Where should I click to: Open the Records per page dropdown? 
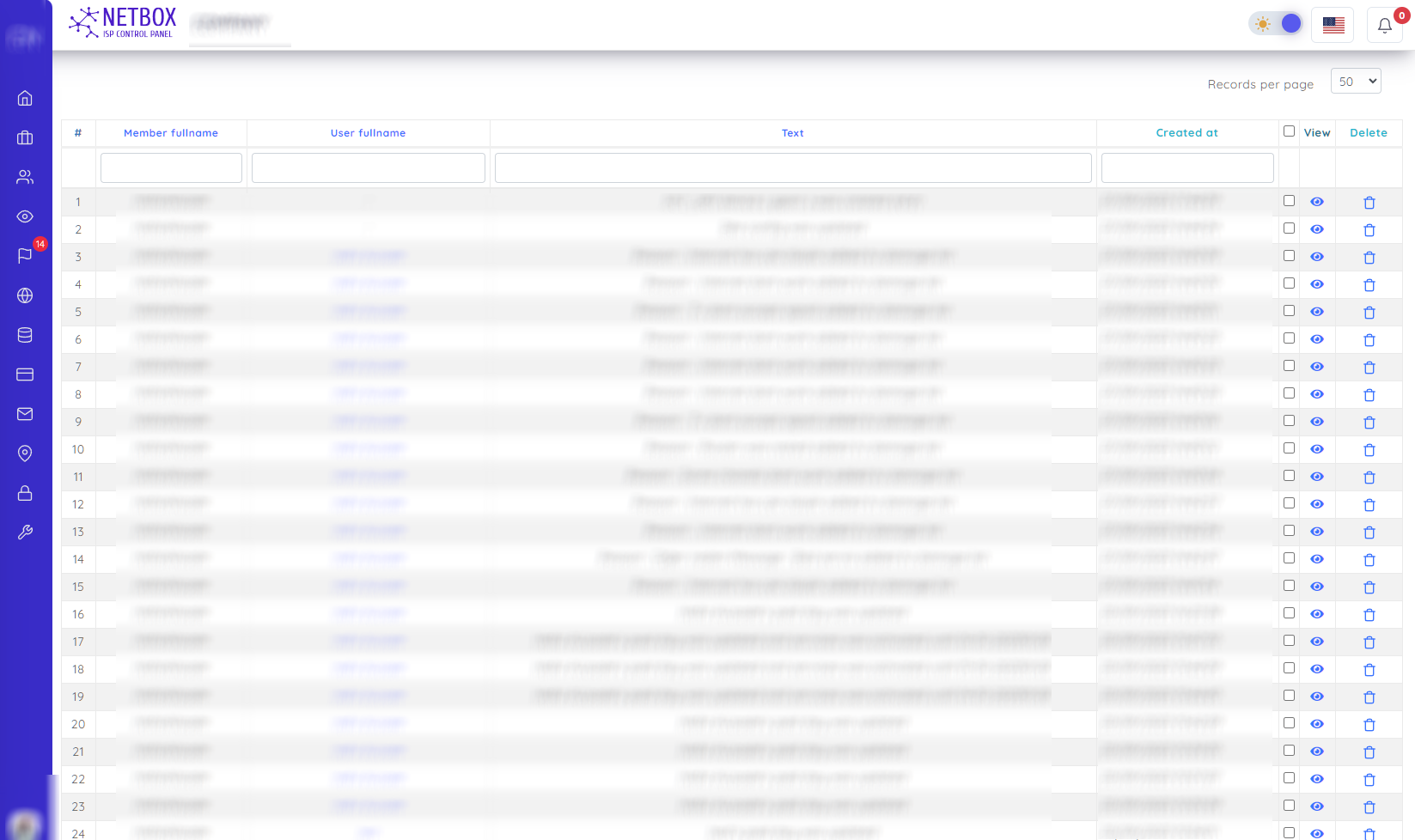(x=1356, y=82)
